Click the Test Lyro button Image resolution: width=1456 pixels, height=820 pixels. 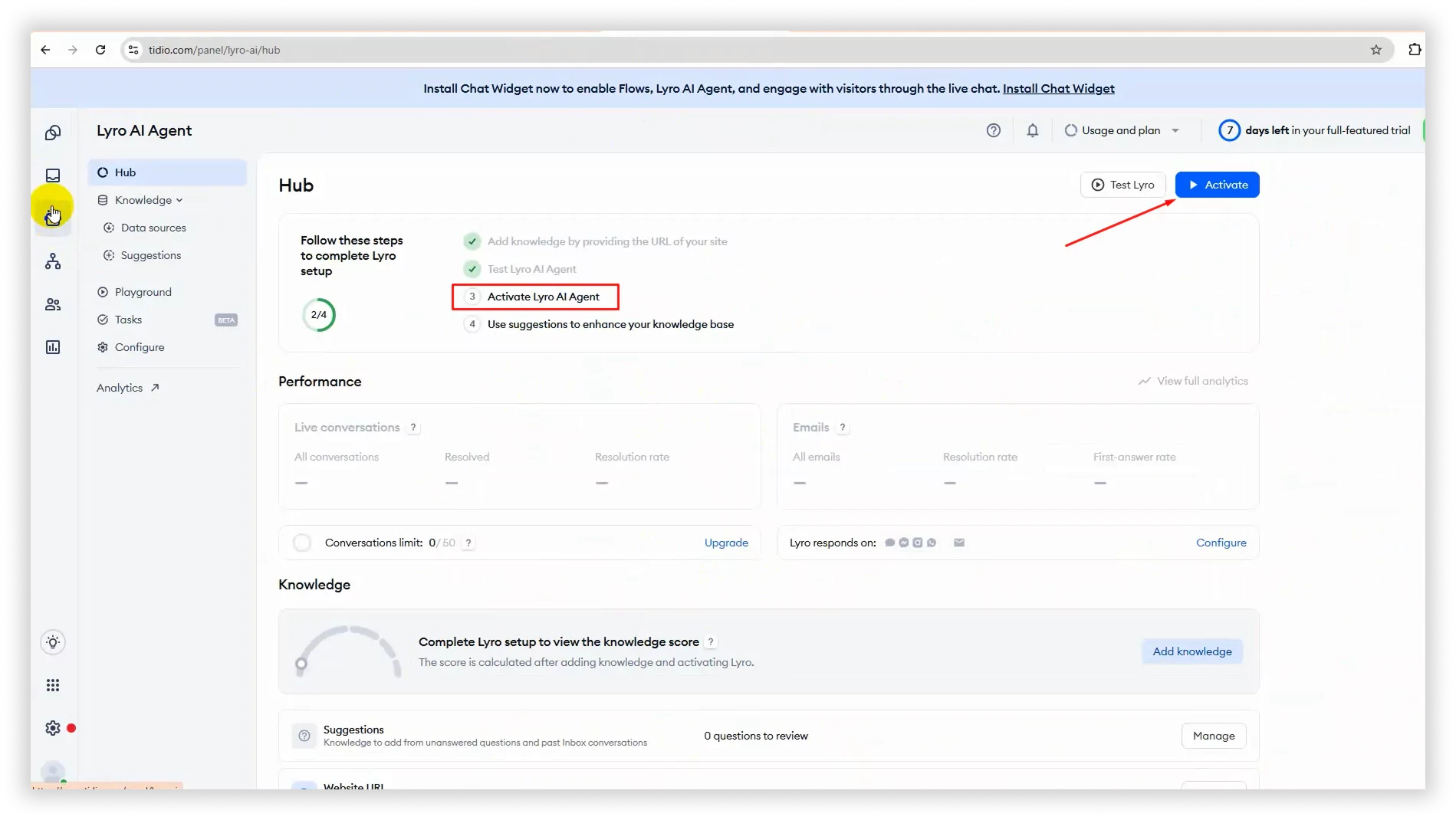(x=1122, y=185)
